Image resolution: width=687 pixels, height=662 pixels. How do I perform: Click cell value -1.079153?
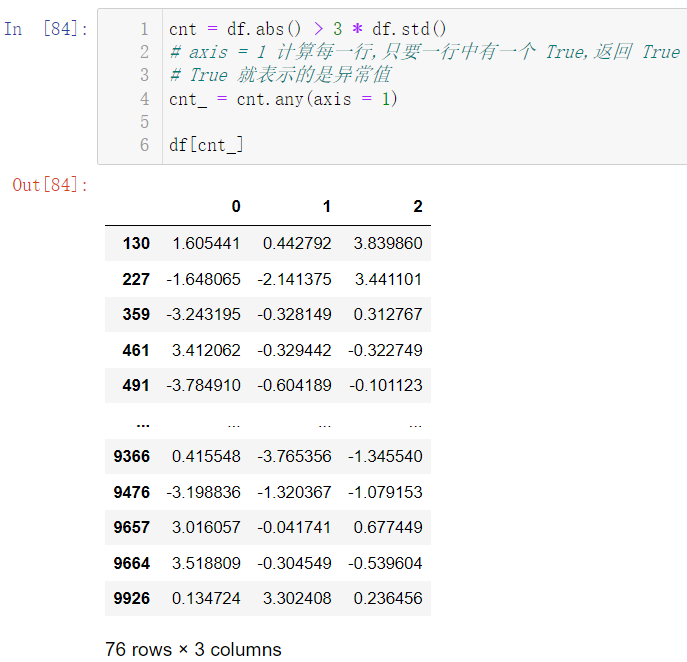385,492
